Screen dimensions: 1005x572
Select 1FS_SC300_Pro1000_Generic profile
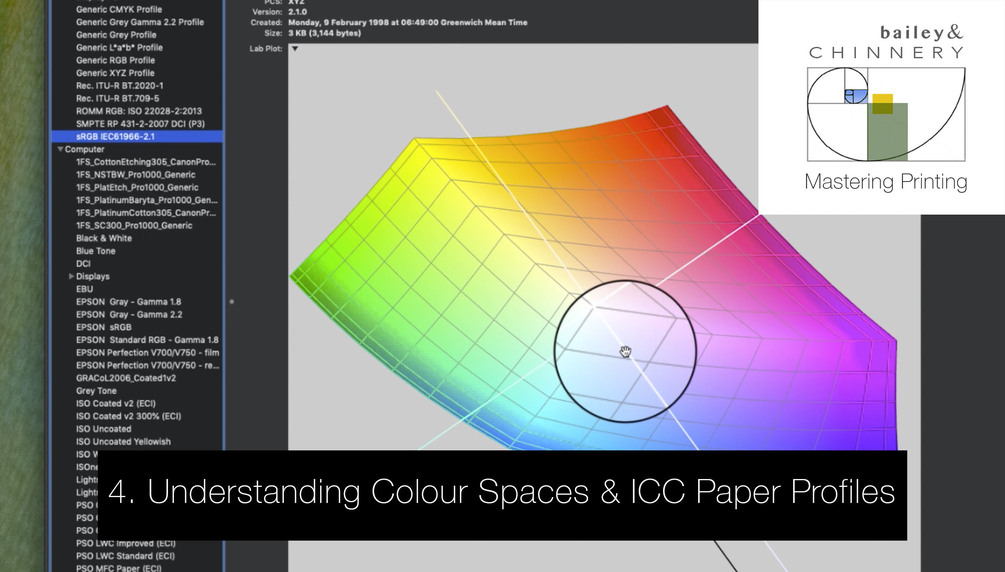(134, 226)
